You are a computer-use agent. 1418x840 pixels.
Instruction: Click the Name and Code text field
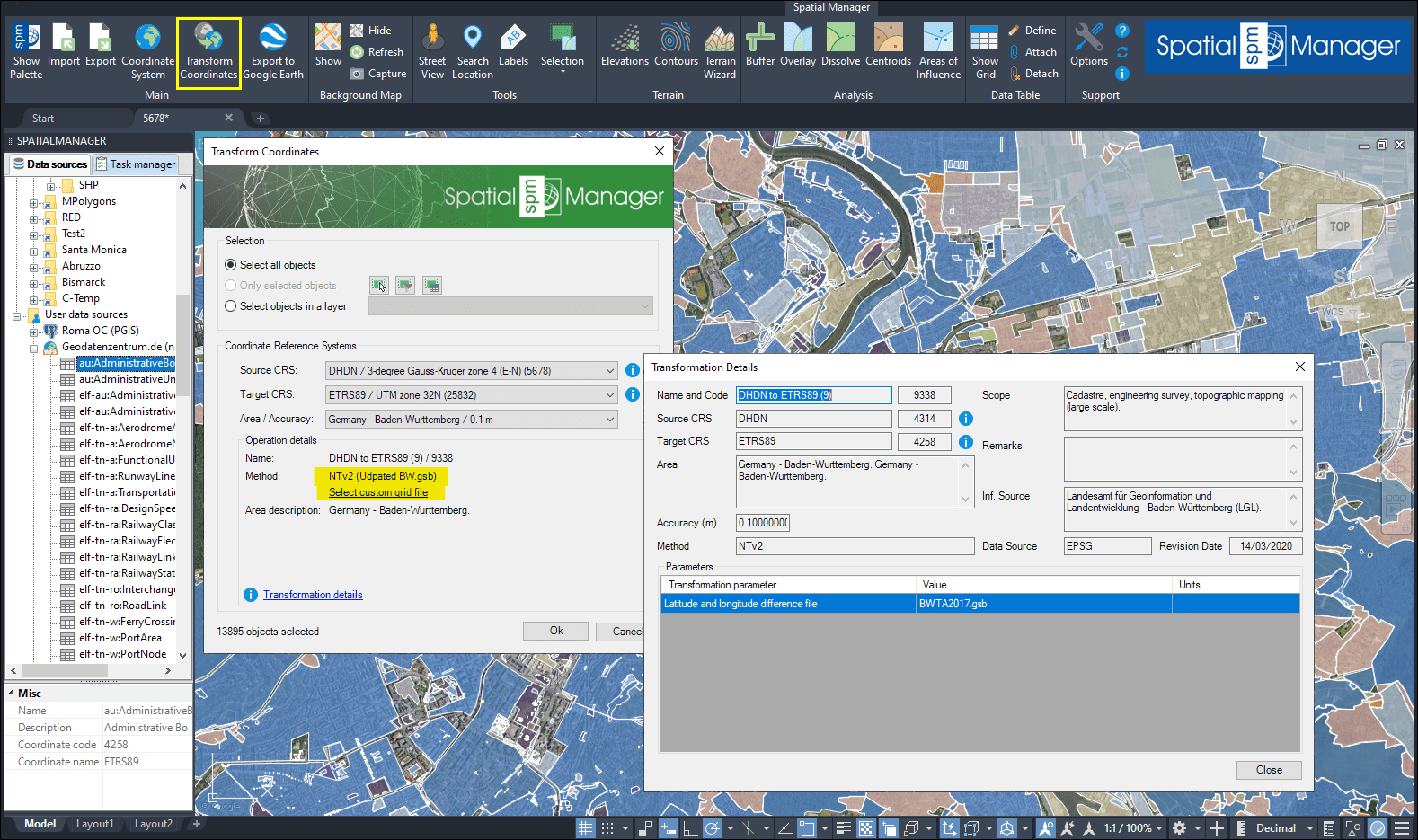tap(813, 395)
